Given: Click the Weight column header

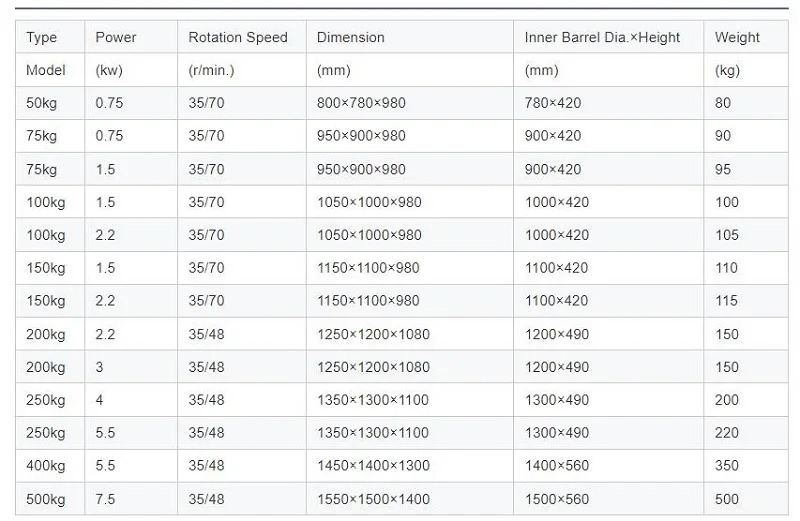Looking at the screenshot, I should click(x=737, y=38).
